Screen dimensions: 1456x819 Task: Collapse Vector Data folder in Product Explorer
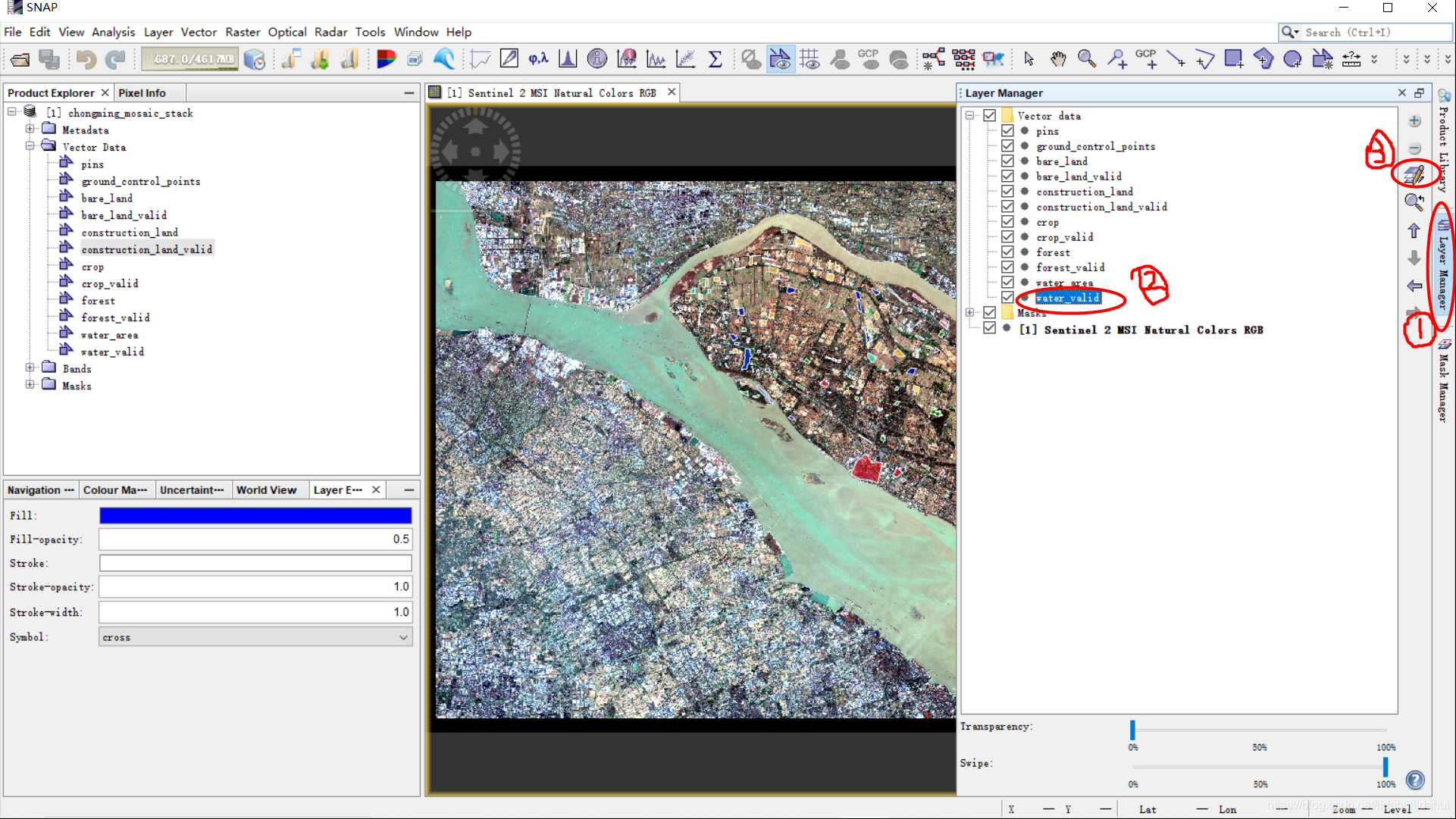(30, 146)
